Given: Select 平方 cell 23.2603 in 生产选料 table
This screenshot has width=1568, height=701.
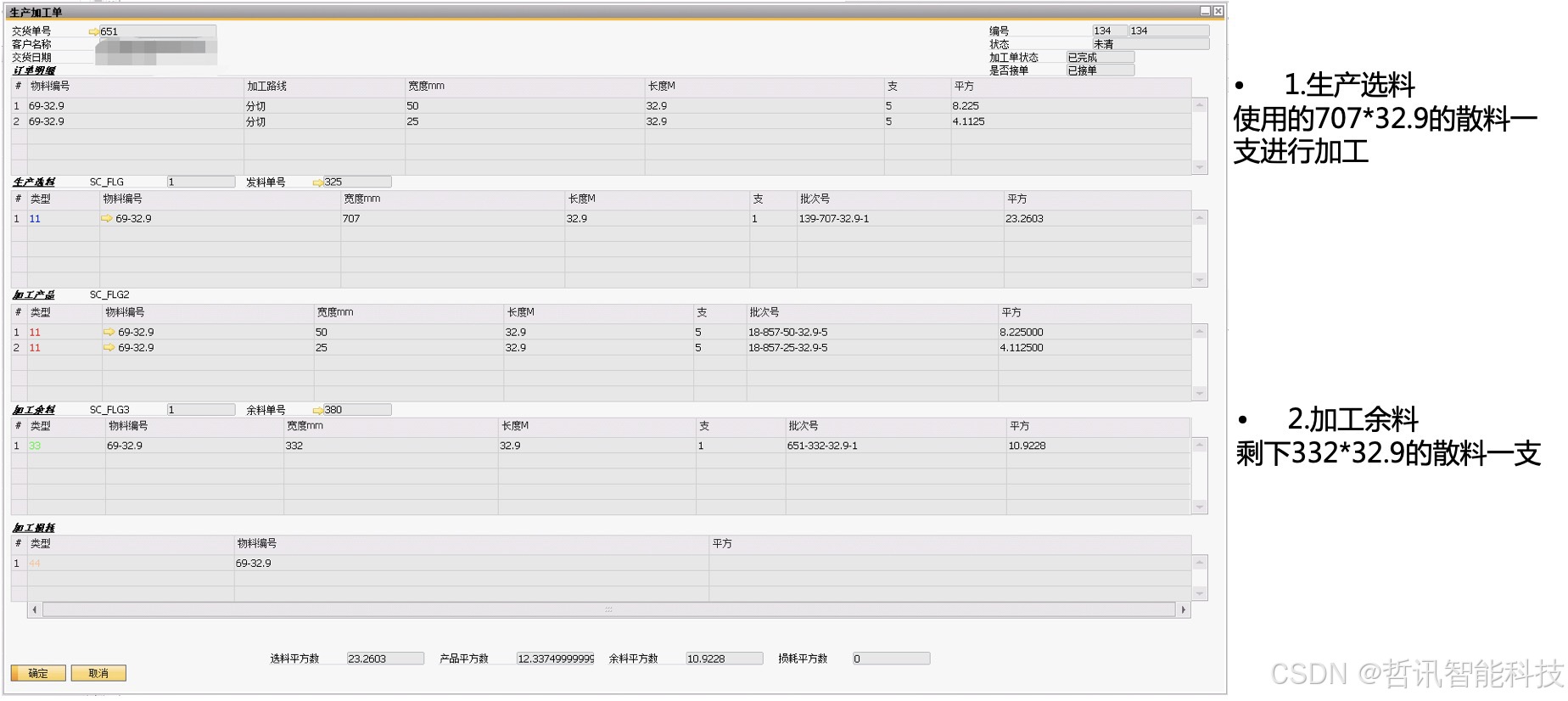Looking at the screenshot, I should click(1098, 219).
